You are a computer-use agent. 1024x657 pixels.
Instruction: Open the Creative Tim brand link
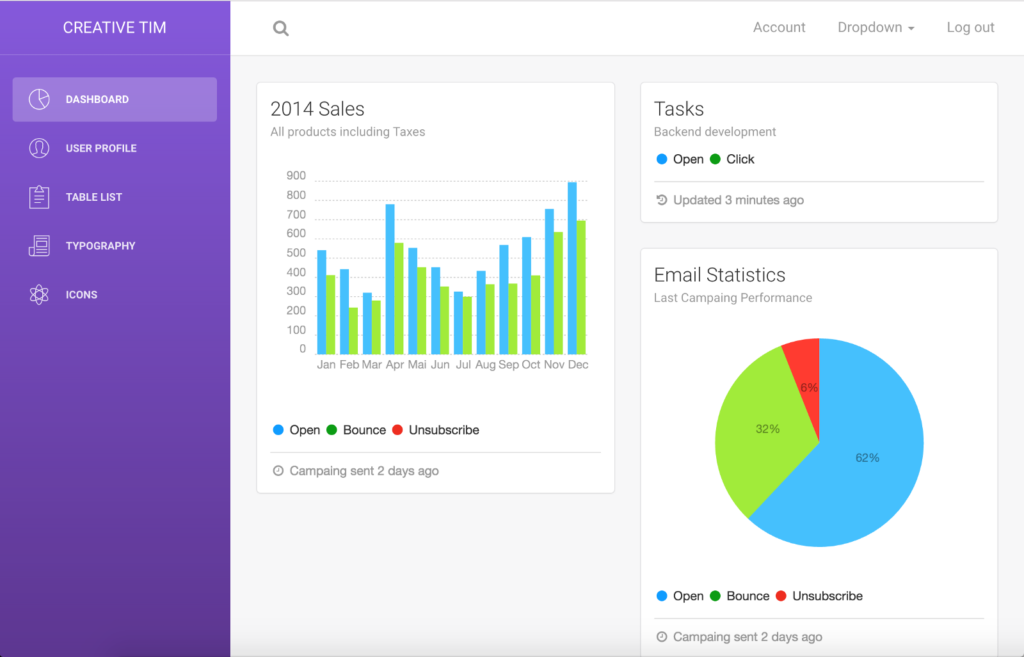(x=115, y=28)
